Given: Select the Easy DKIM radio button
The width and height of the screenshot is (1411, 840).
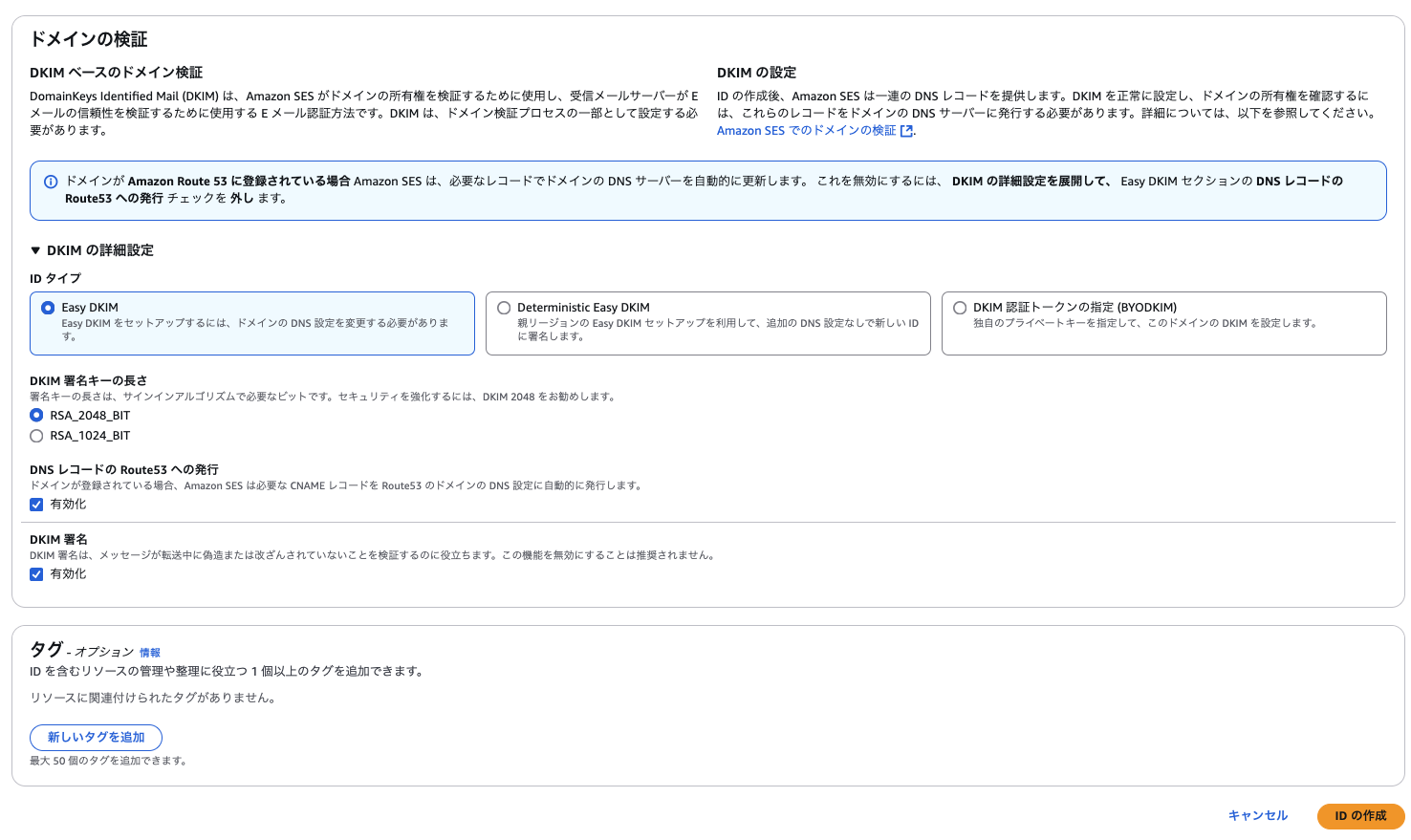Looking at the screenshot, I should click(x=48, y=308).
